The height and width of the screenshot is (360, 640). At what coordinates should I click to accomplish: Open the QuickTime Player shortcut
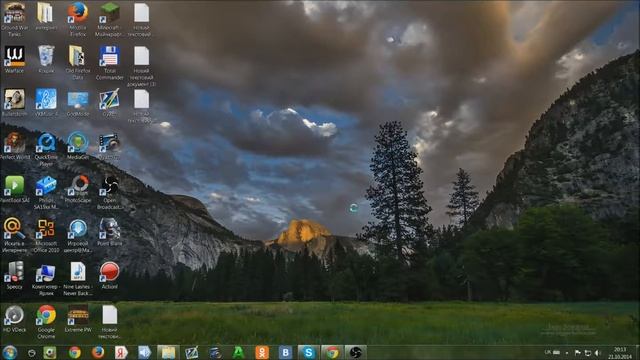click(46, 149)
